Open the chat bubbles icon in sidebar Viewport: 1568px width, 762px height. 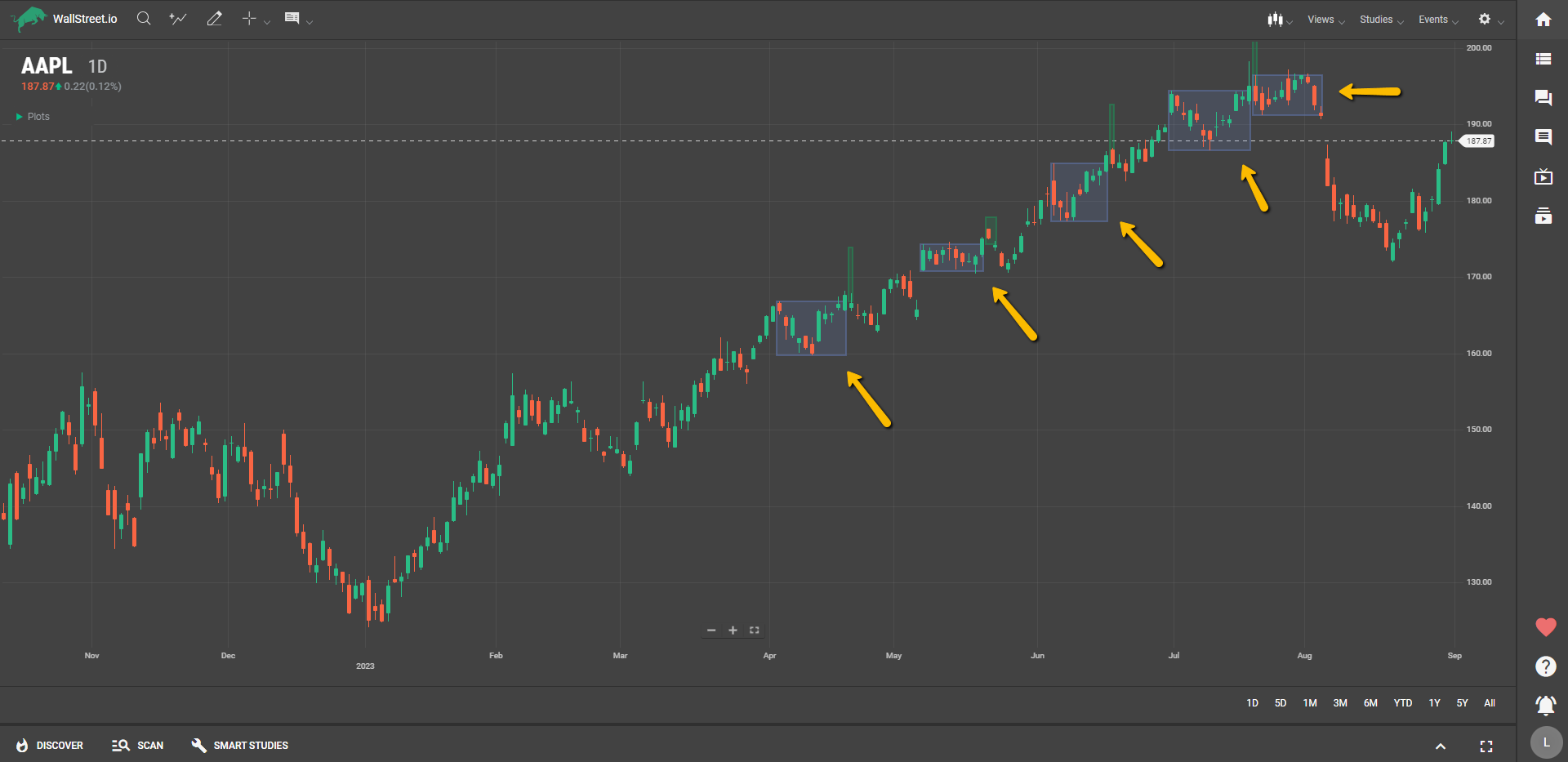click(1543, 98)
